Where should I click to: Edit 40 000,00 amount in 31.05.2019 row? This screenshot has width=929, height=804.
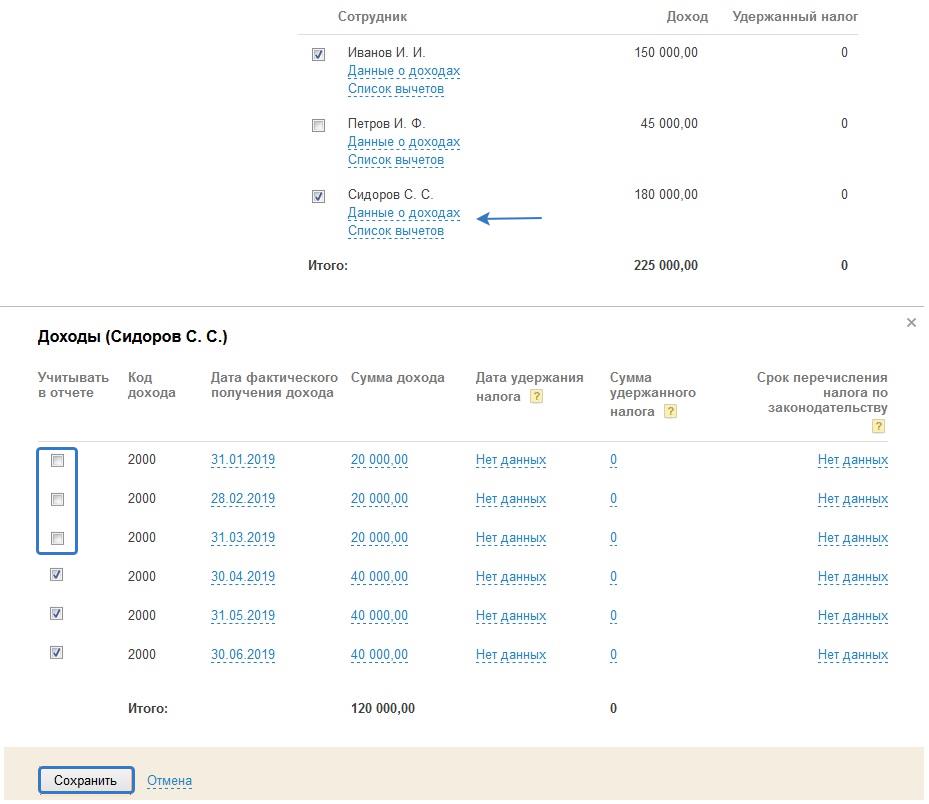point(379,616)
